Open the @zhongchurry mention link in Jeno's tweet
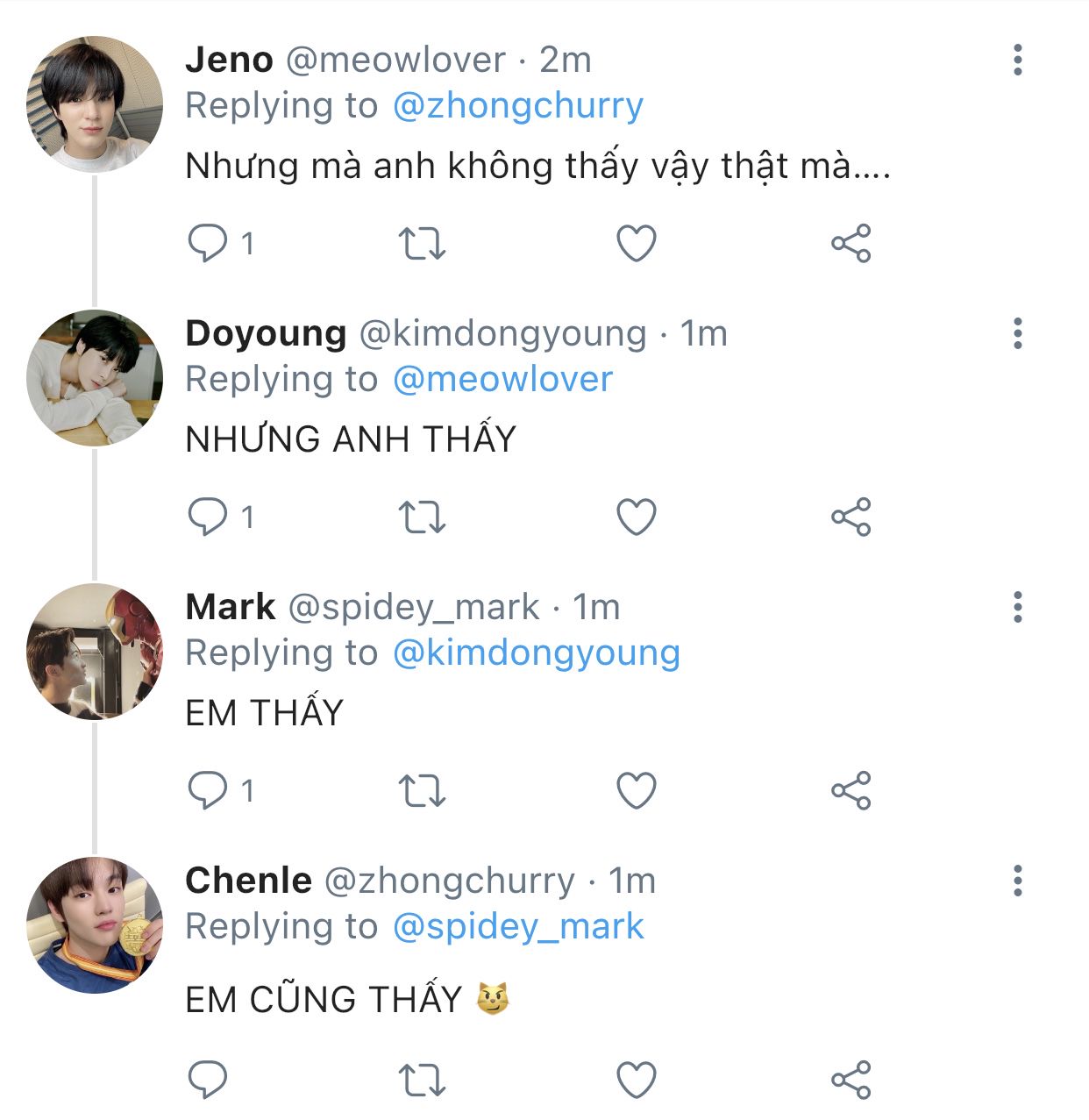This screenshot has height=1120, width=1089. [x=517, y=106]
